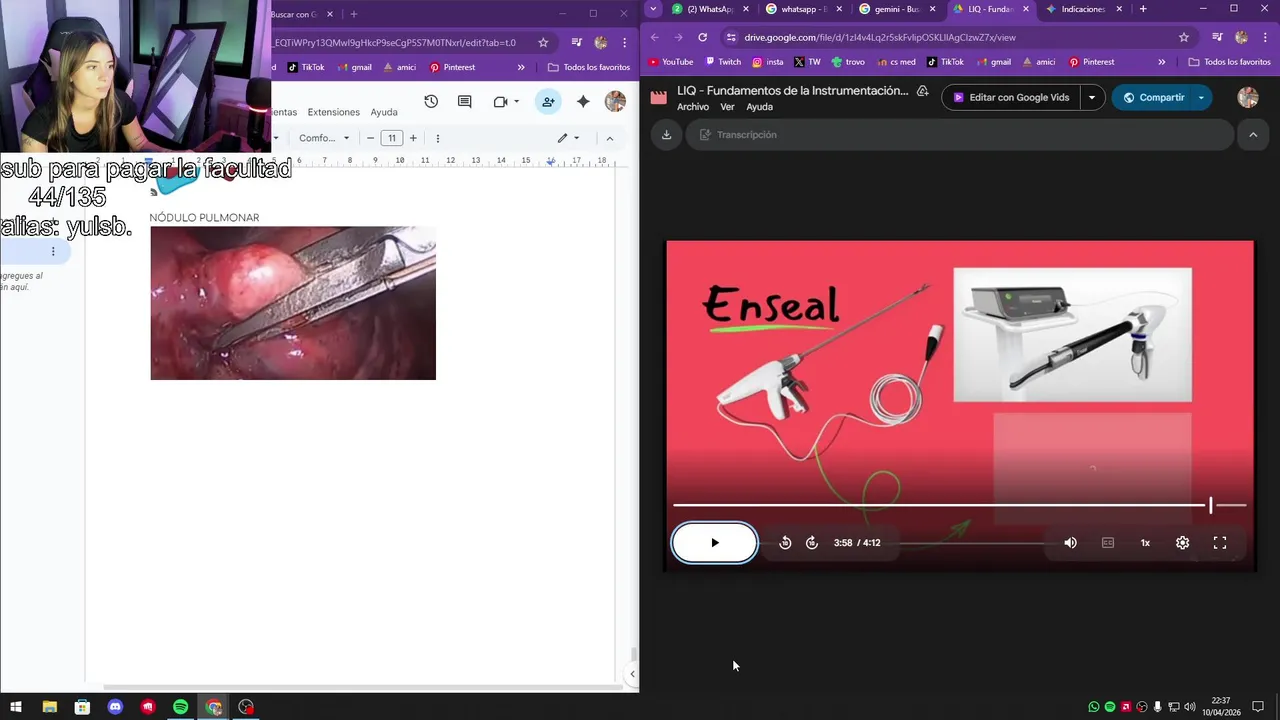Open the 1x playback speed menu
1280x720 pixels.
click(x=1145, y=543)
